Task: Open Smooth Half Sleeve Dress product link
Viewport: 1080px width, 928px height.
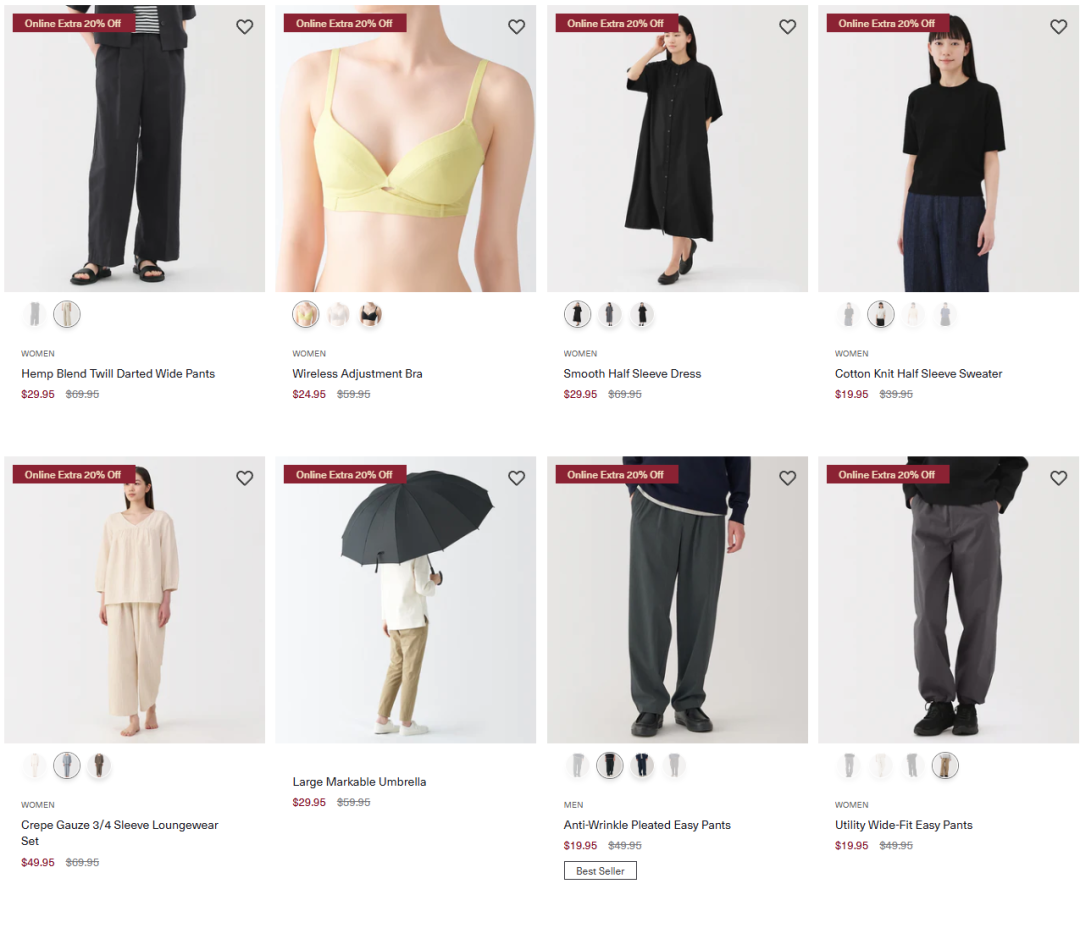Action: pos(632,373)
